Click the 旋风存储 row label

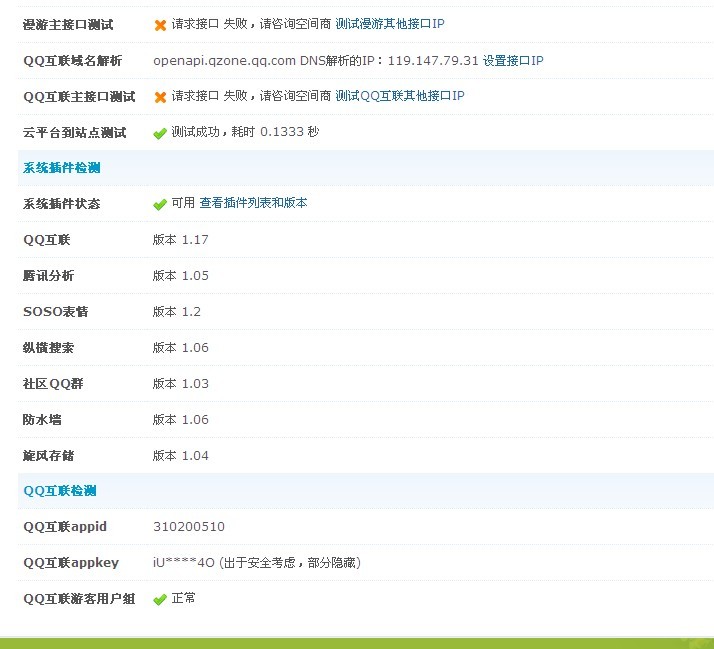click(x=48, y=455)
